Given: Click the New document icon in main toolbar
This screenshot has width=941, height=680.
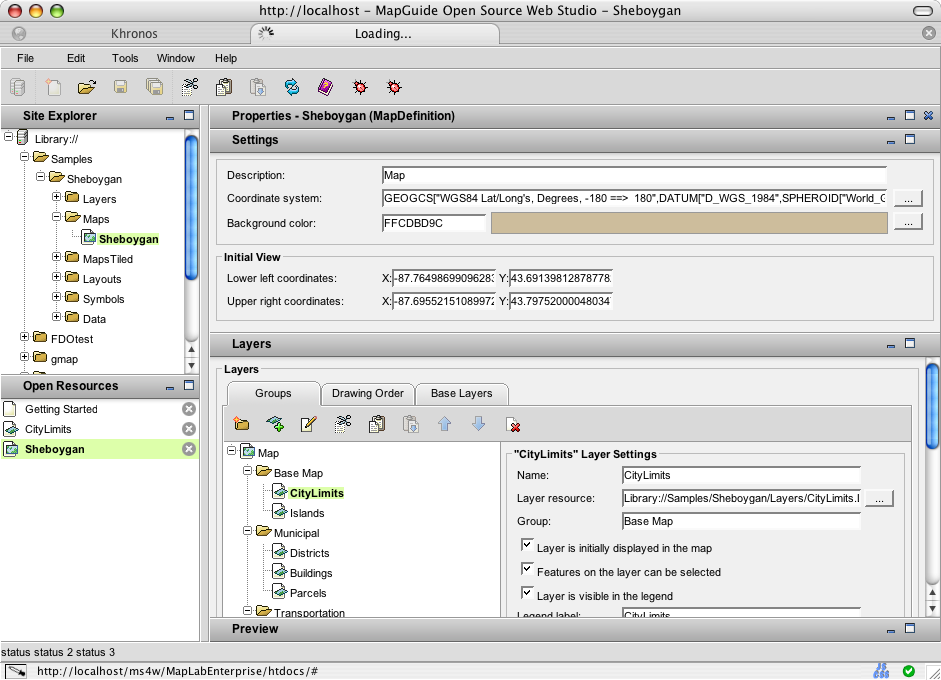Looking at the screenshot, I should [x=52, y=87].
